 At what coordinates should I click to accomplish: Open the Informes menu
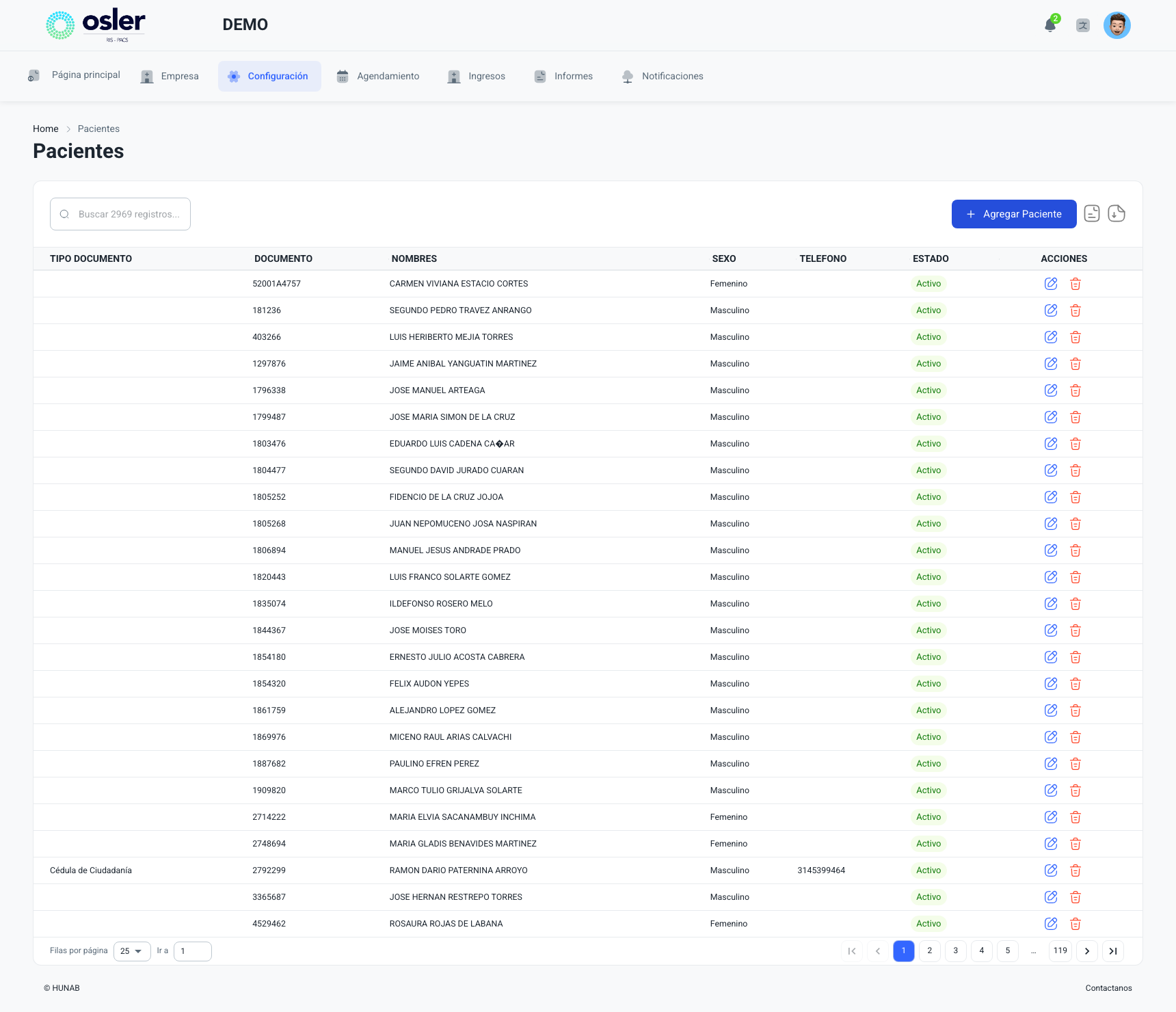[x=563, y=76]
